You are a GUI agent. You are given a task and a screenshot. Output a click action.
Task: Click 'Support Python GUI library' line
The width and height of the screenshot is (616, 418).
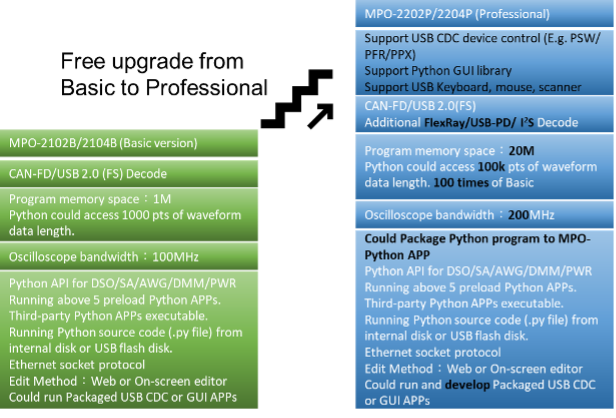tap(438, 71)
